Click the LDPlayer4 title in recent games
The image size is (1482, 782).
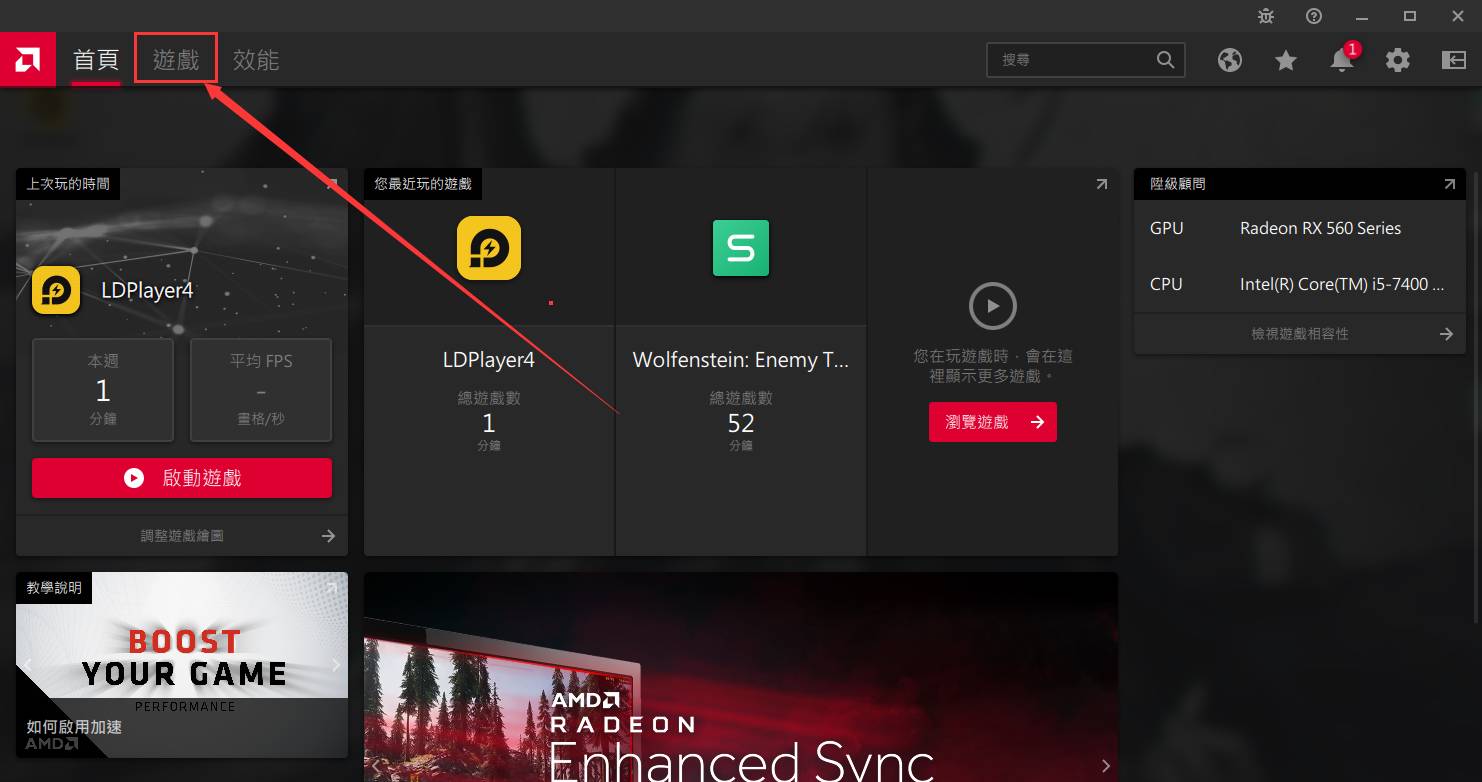coord(489,360)
